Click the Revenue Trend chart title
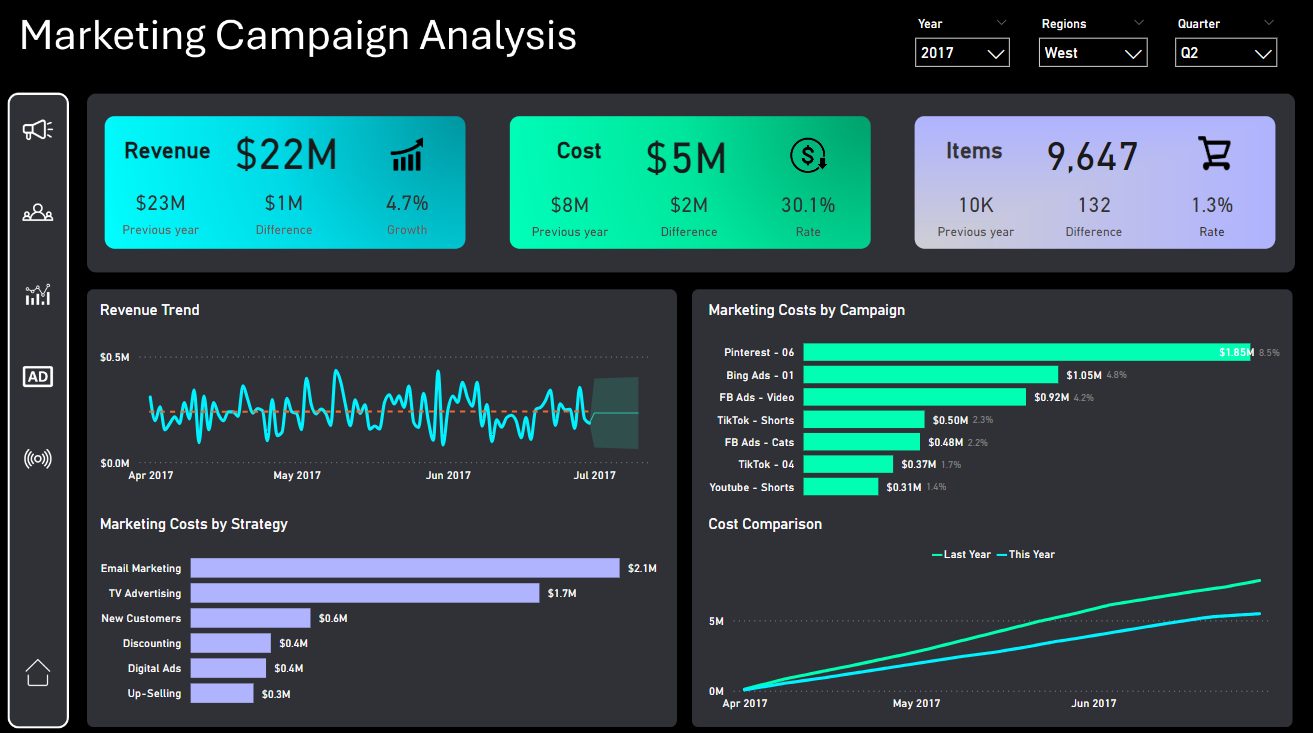 (150, 310)
